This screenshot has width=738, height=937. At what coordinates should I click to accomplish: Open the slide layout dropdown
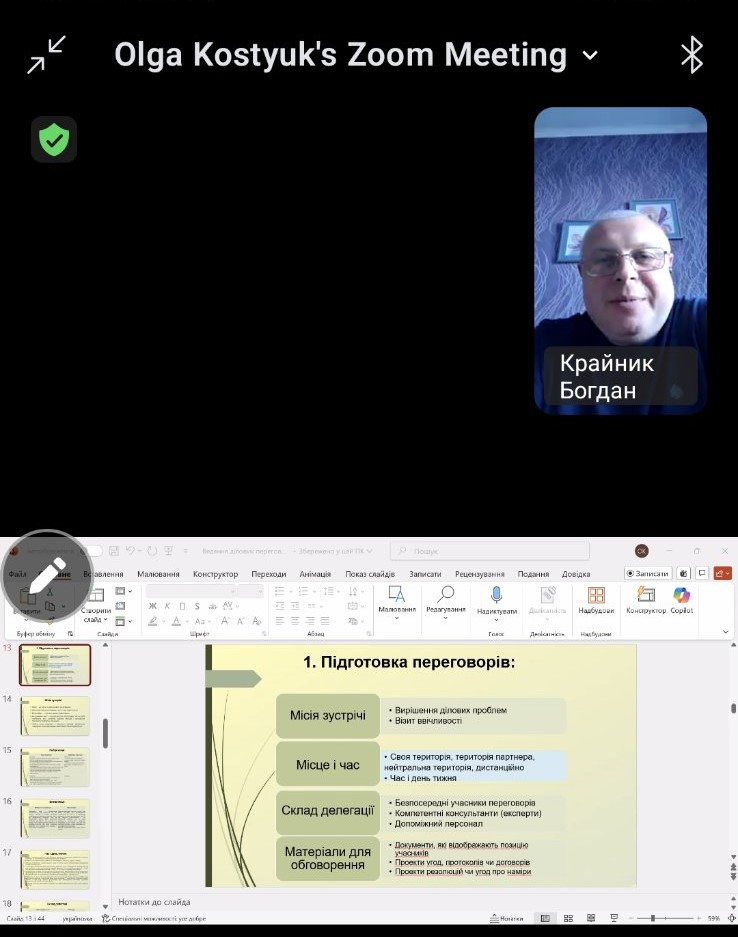pos(124,591)
